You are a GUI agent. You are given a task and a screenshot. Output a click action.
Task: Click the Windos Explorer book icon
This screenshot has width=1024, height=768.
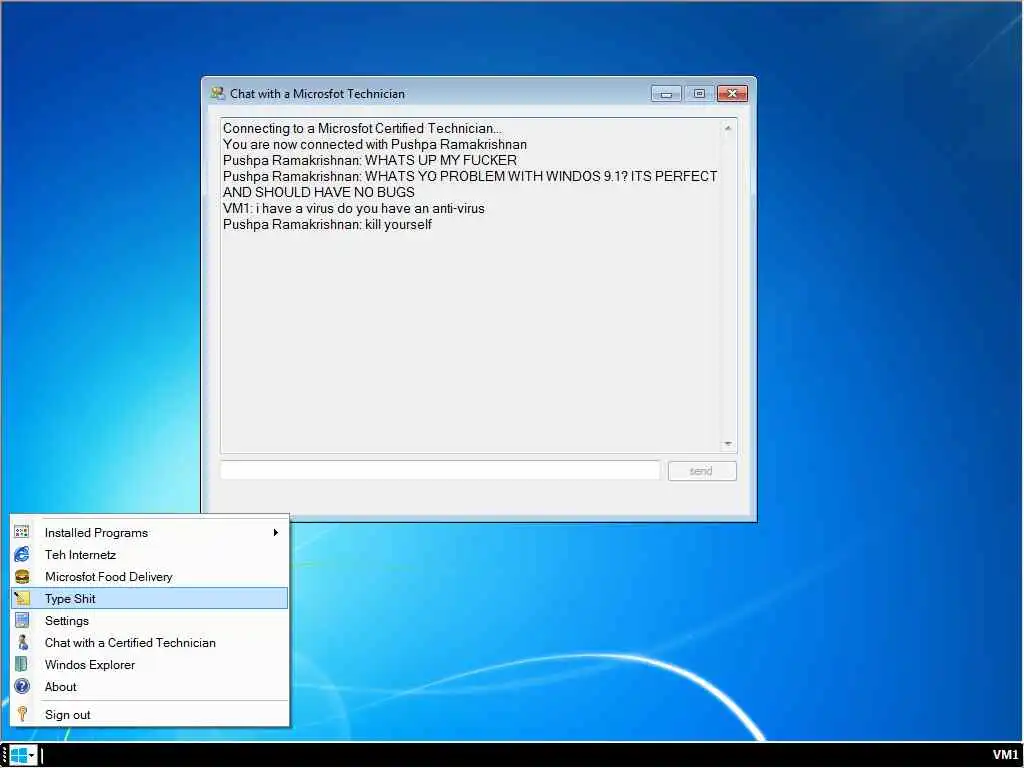22,664
